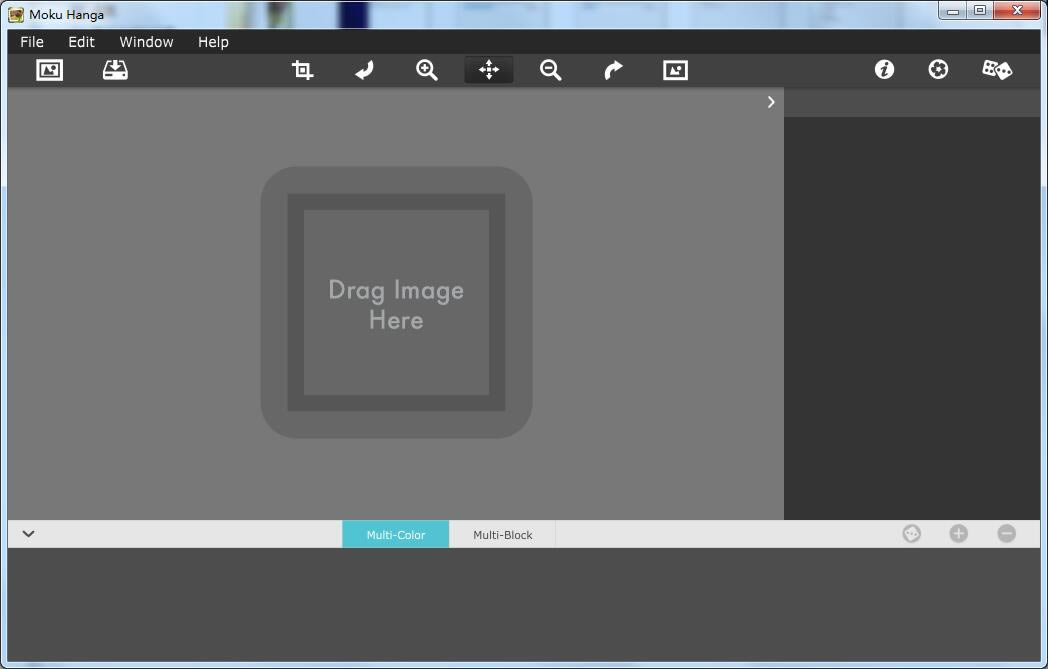This screenshot has height=669, width=1048.
Task: Select the Zoom Out tool
Action: tap(549, 69)
